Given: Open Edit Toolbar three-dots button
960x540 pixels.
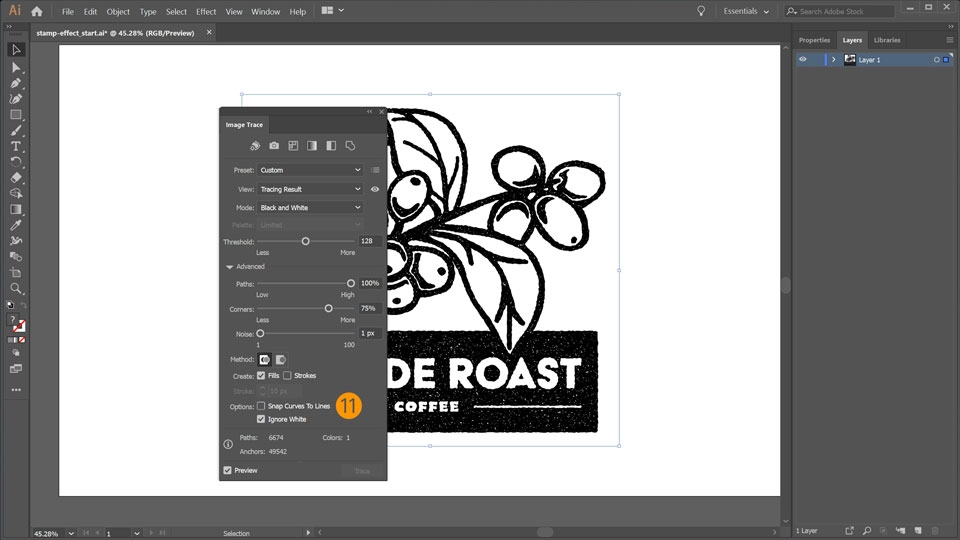Looking at the screenshot, I should 16,389.
